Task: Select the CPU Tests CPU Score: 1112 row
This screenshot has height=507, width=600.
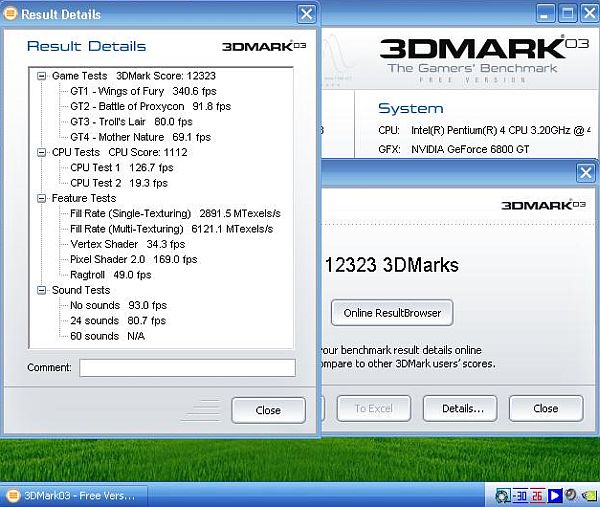Action: [x=119, y=152]
